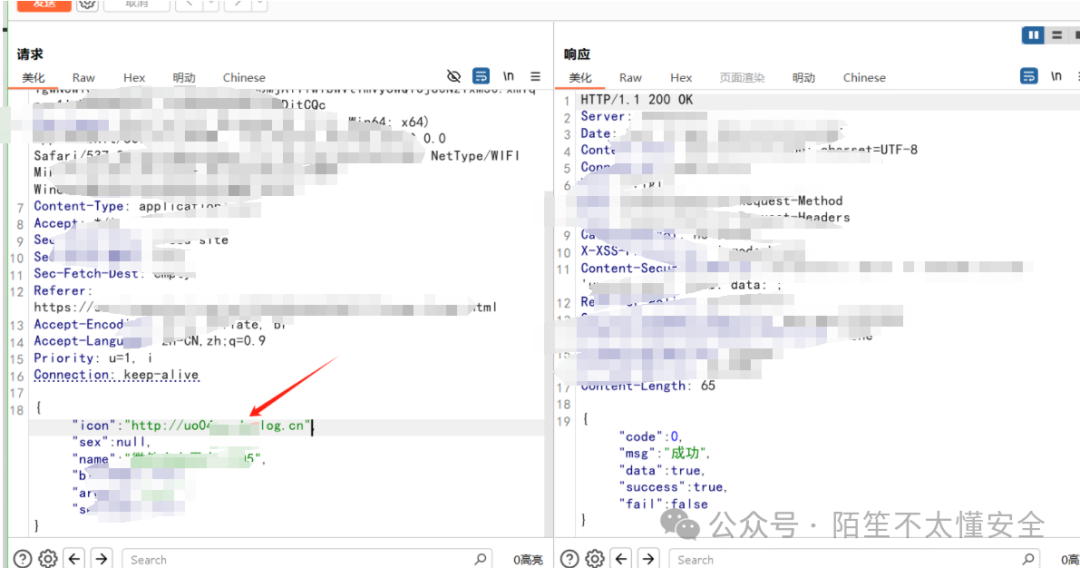Click the 请求 panel heading
1080x568 pixels.
(30, 54)
